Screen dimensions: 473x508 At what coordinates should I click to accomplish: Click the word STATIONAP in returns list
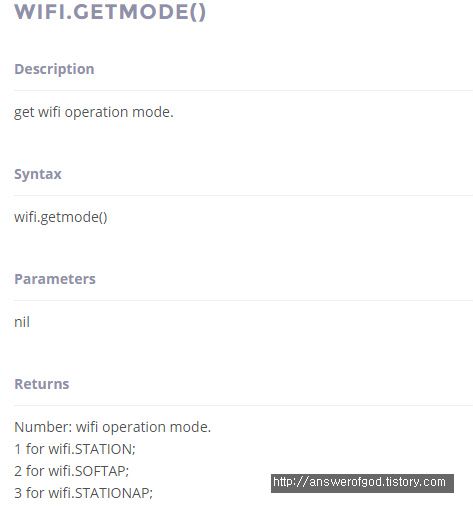coord(112,493)
